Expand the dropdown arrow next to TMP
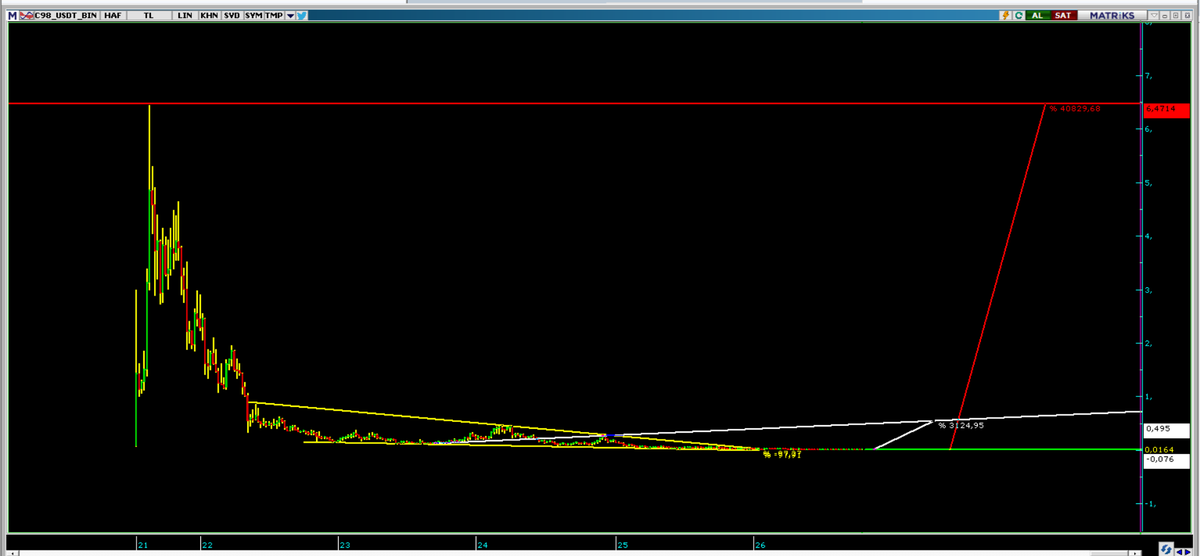The height and width of the screenshot is (556, 1200). [290, 16]
